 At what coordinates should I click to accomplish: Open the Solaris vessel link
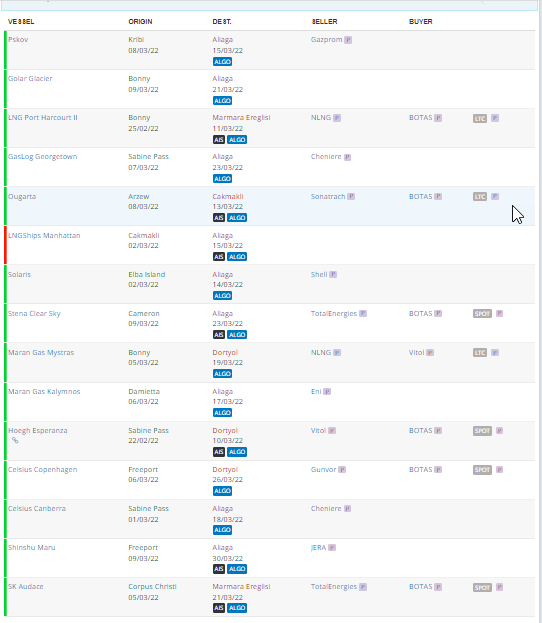[19, 275]
